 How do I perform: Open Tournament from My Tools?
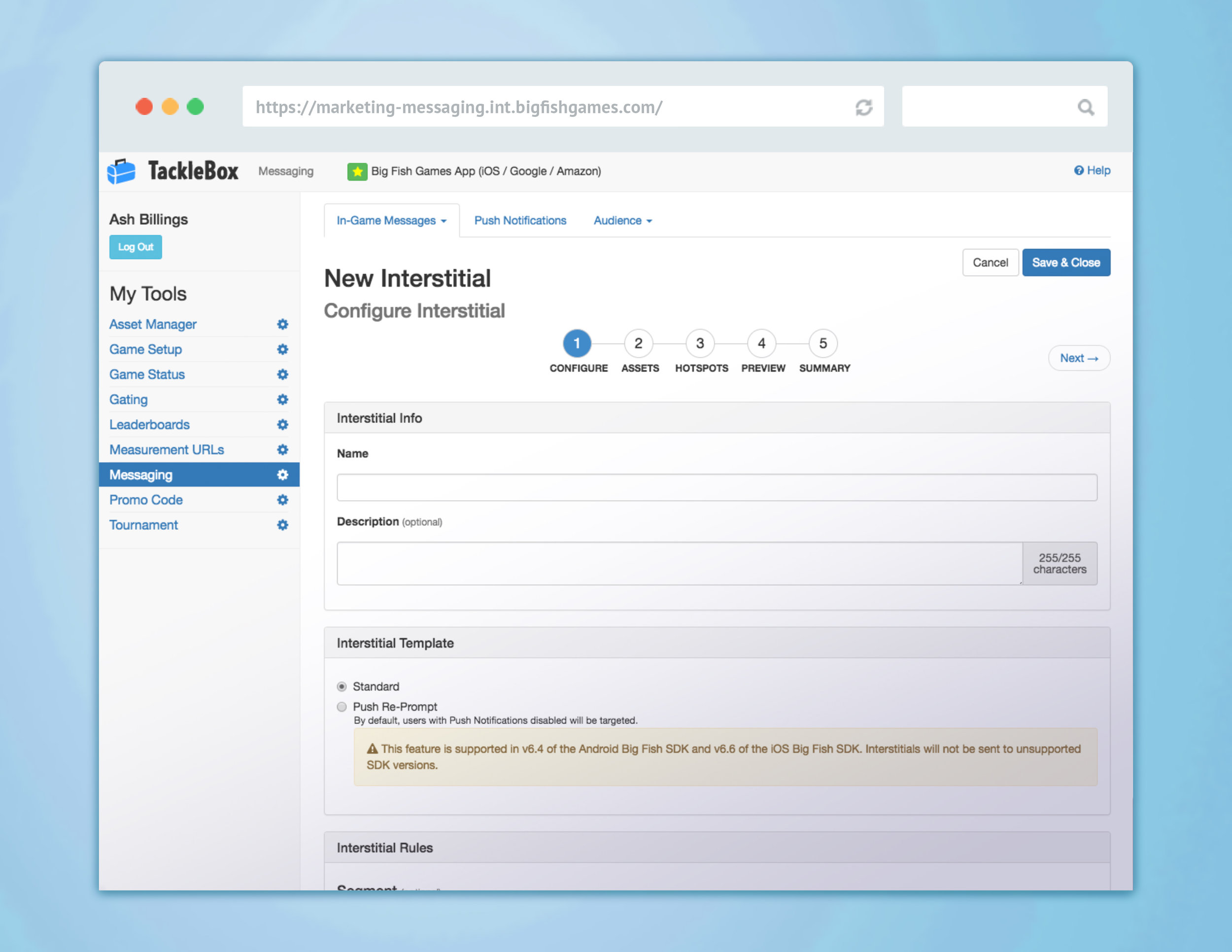pyautogui.click(x=144, y=525)
